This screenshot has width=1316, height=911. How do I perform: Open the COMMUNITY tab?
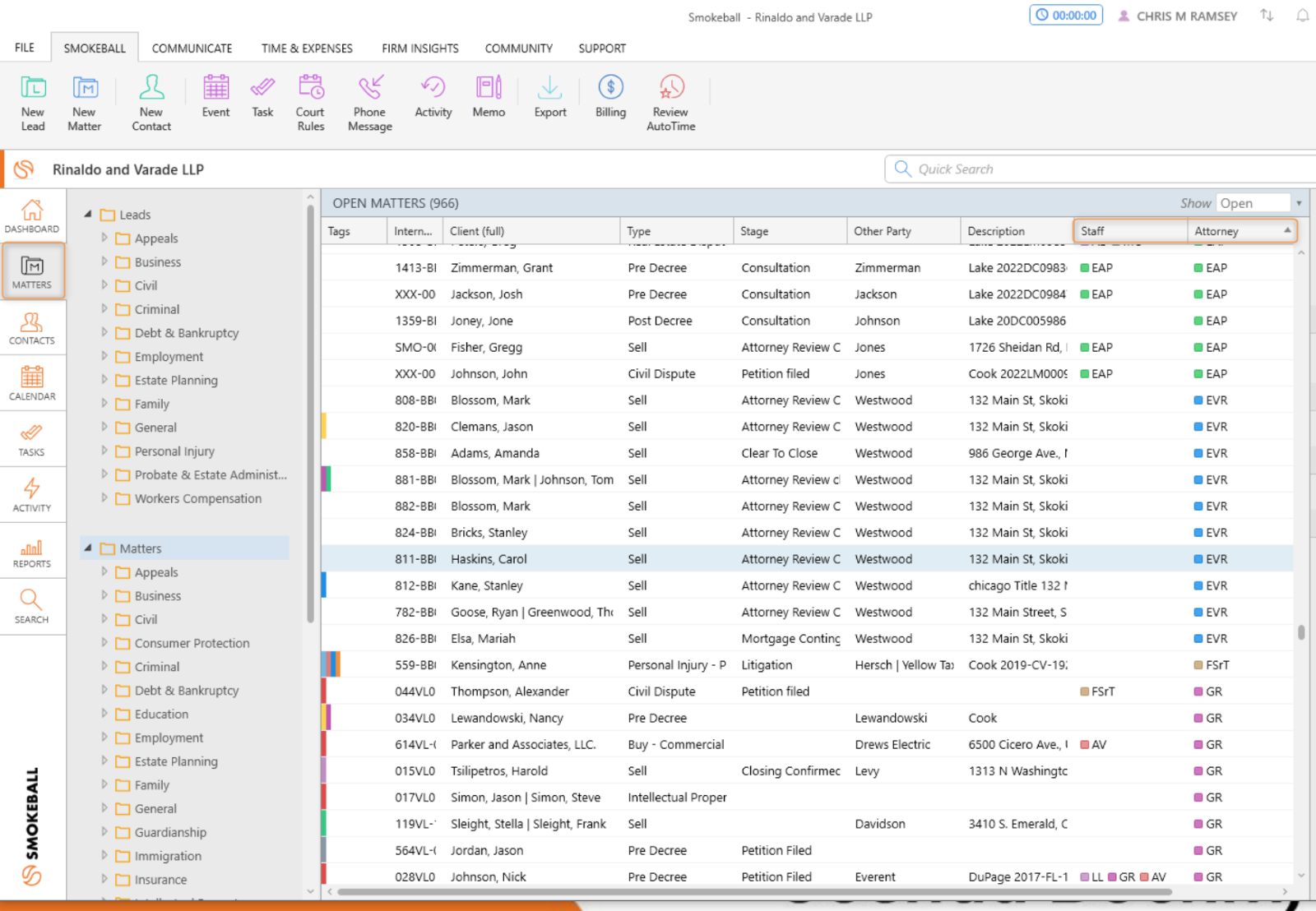pyautogui.click(x=518, y=49)
